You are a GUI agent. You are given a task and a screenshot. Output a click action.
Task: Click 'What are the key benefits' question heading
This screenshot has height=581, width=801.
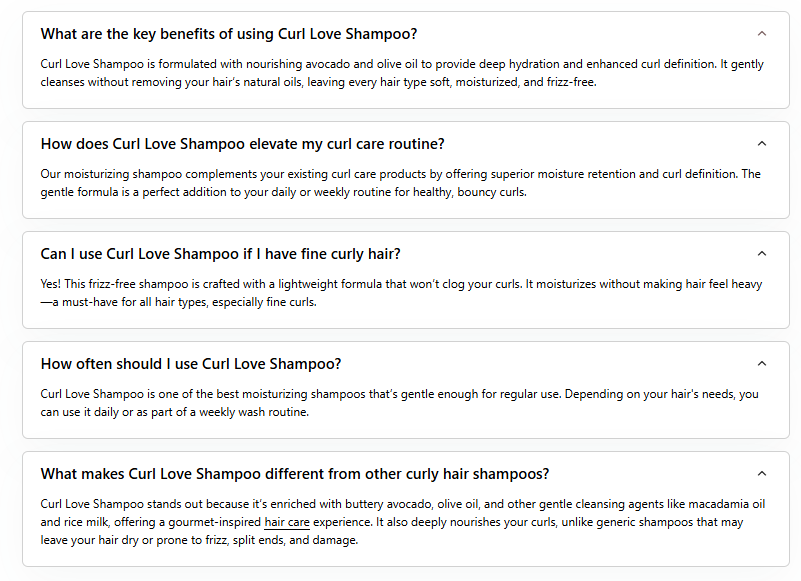coord(229,34)
